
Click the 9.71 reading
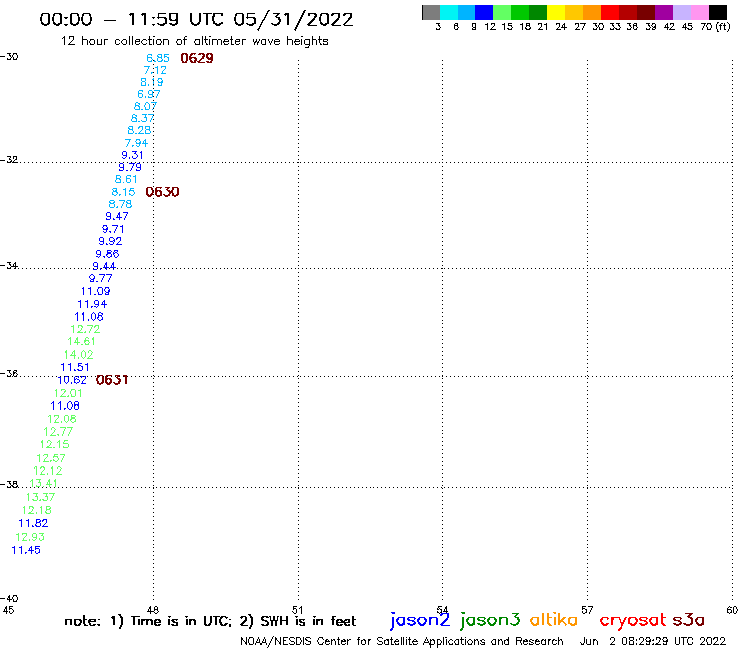pyautogui.click(x=113, y=229)
